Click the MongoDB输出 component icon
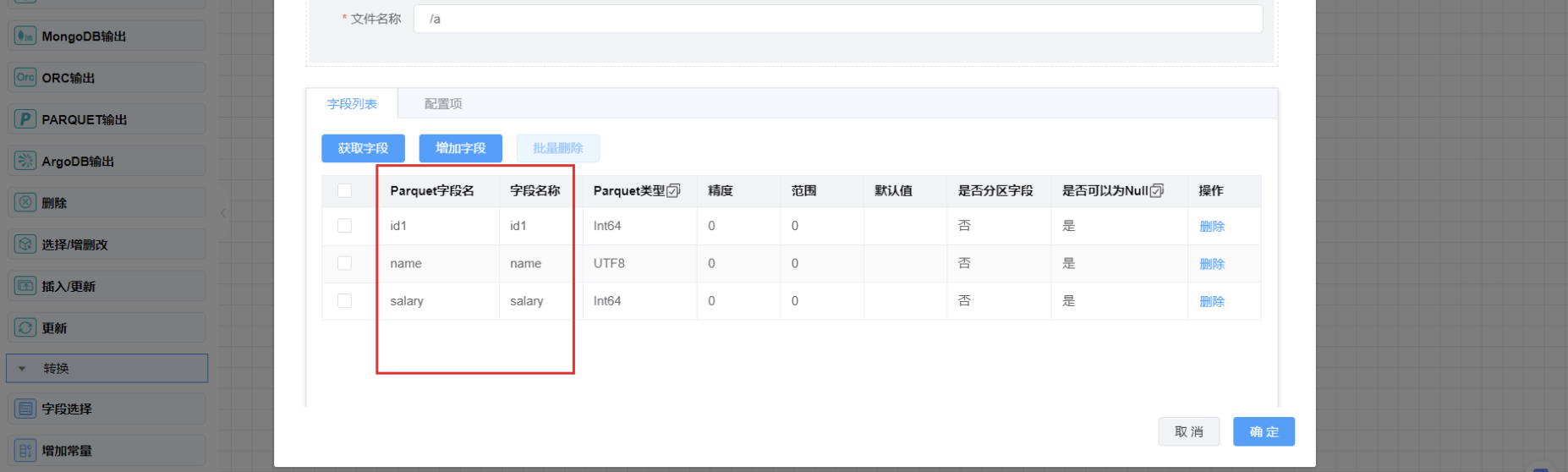1568x472 pixels. (25, 36)
